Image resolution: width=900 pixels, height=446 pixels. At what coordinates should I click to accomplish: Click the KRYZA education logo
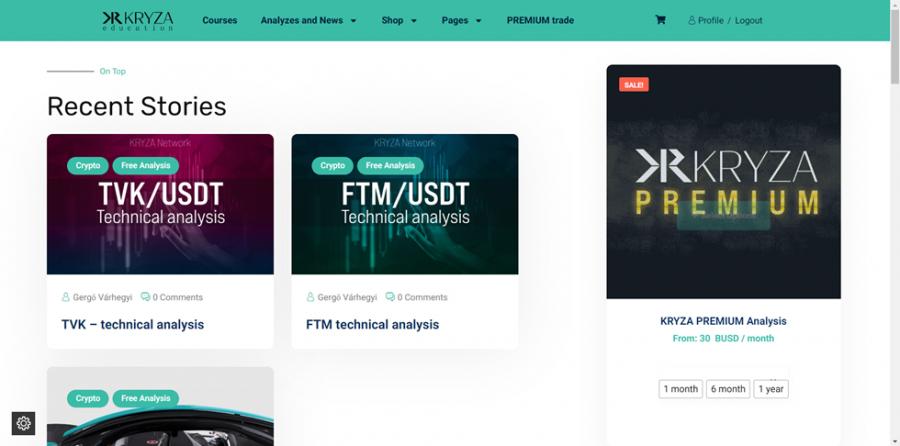coord(138,21)
